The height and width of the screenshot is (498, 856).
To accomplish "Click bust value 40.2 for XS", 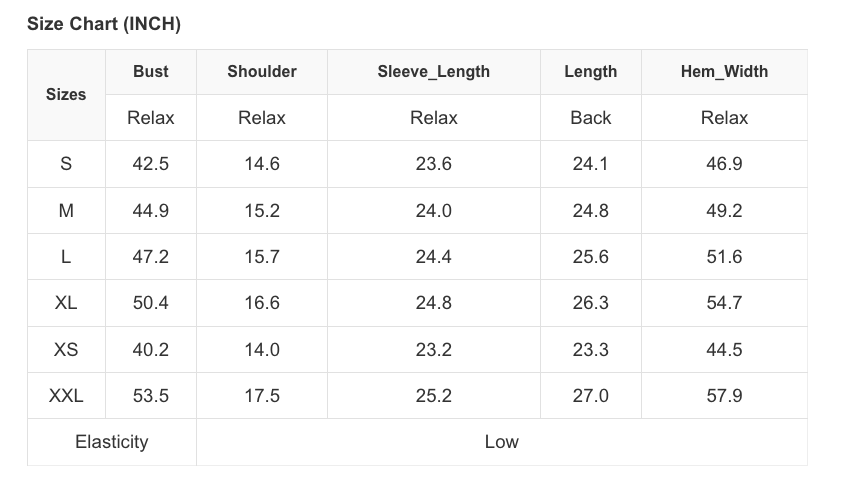I will (150, 350).
